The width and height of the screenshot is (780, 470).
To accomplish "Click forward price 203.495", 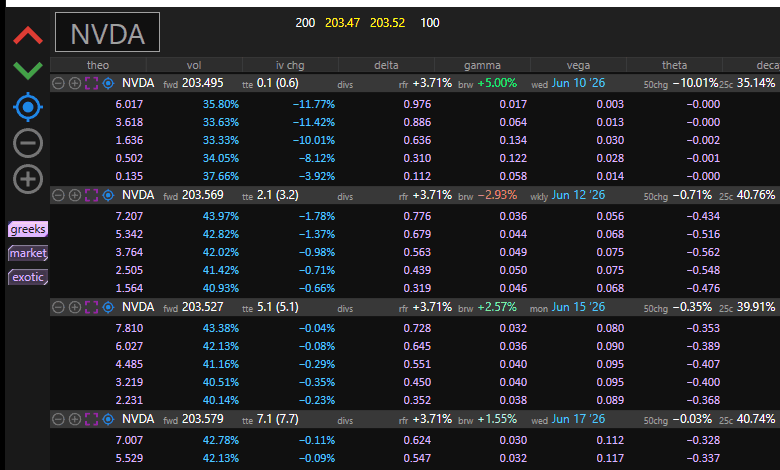I will [202, 83].
